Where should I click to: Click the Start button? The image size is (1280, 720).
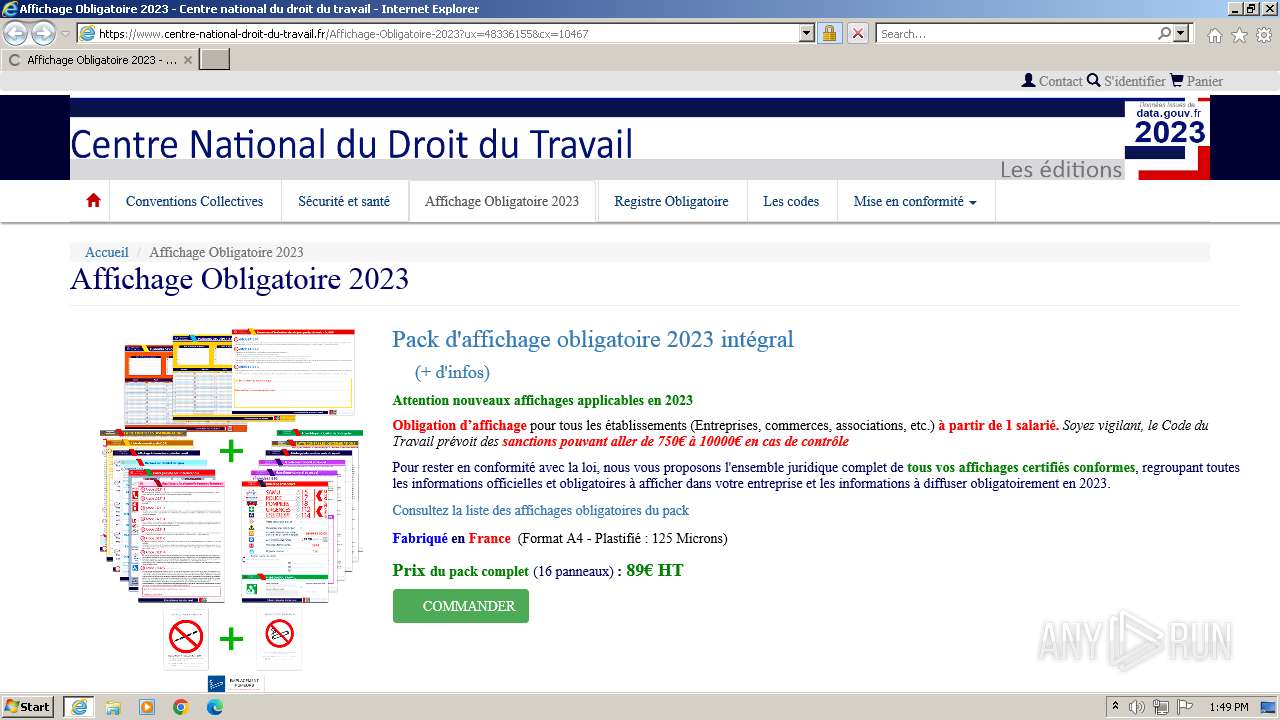(28, 707)
